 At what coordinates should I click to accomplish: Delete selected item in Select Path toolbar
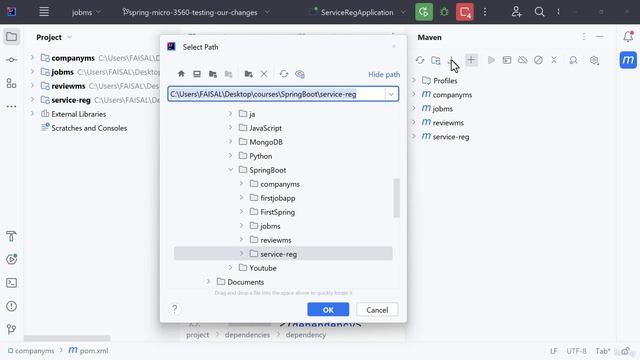pos(264,74)
